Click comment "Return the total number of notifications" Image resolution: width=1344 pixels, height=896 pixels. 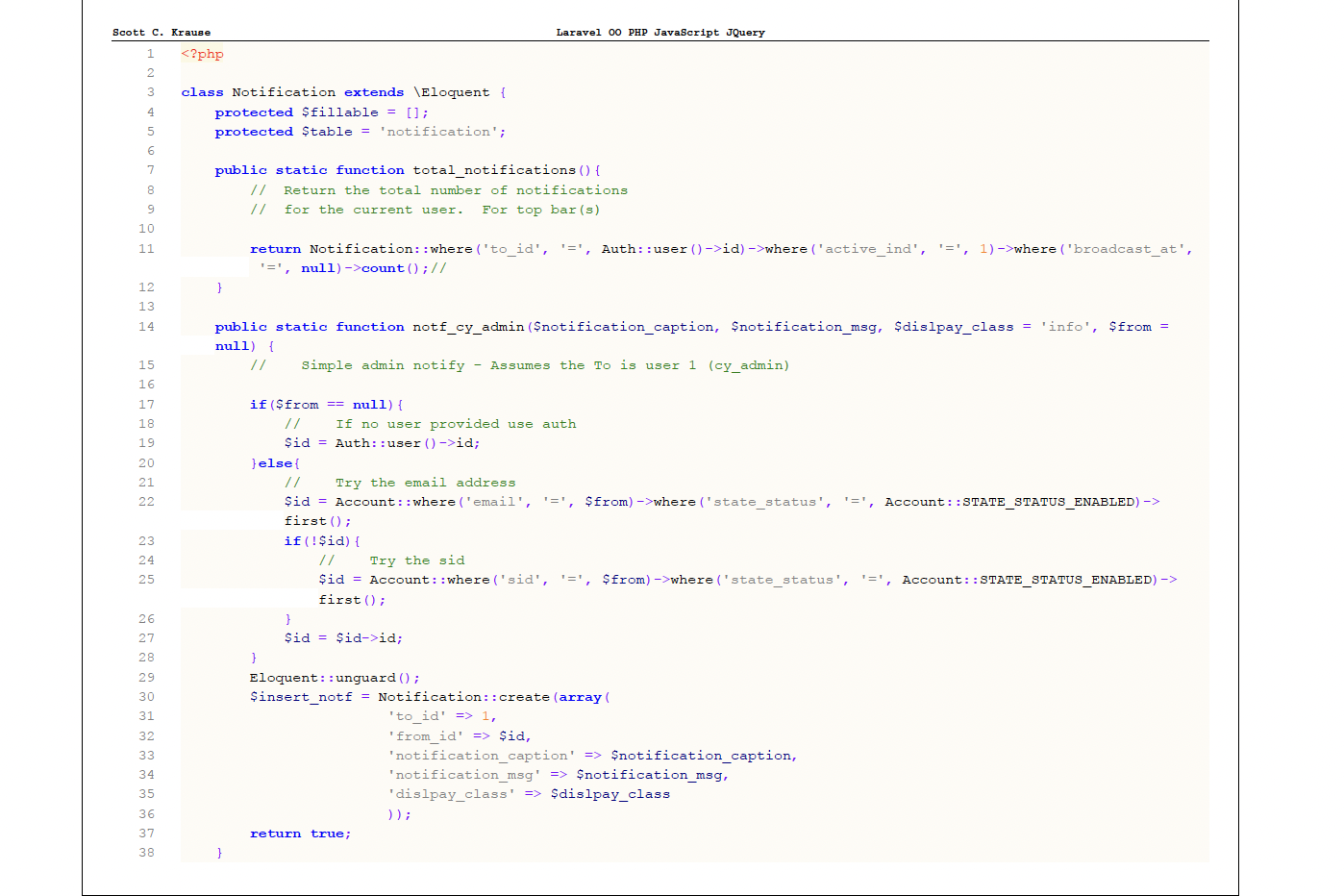tap(439, 190)
